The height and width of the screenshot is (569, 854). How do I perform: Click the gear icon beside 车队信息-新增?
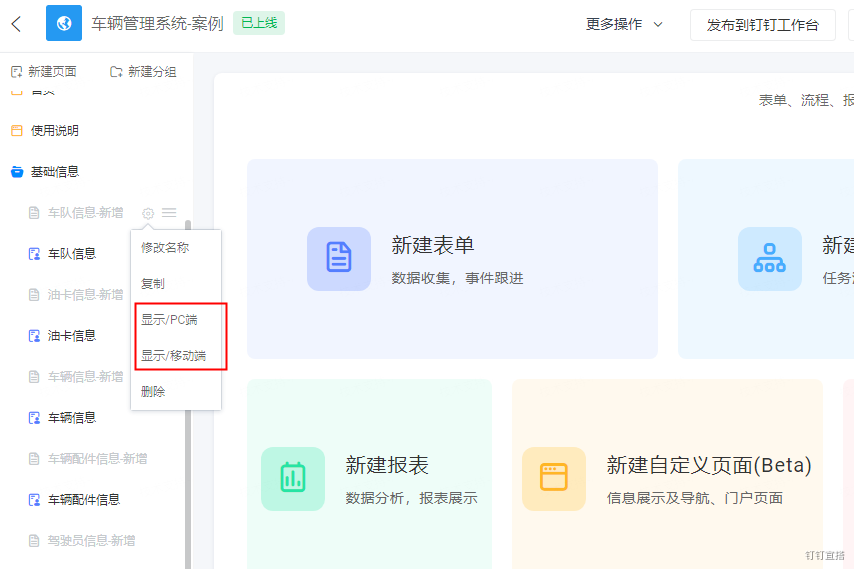point(148,213)
